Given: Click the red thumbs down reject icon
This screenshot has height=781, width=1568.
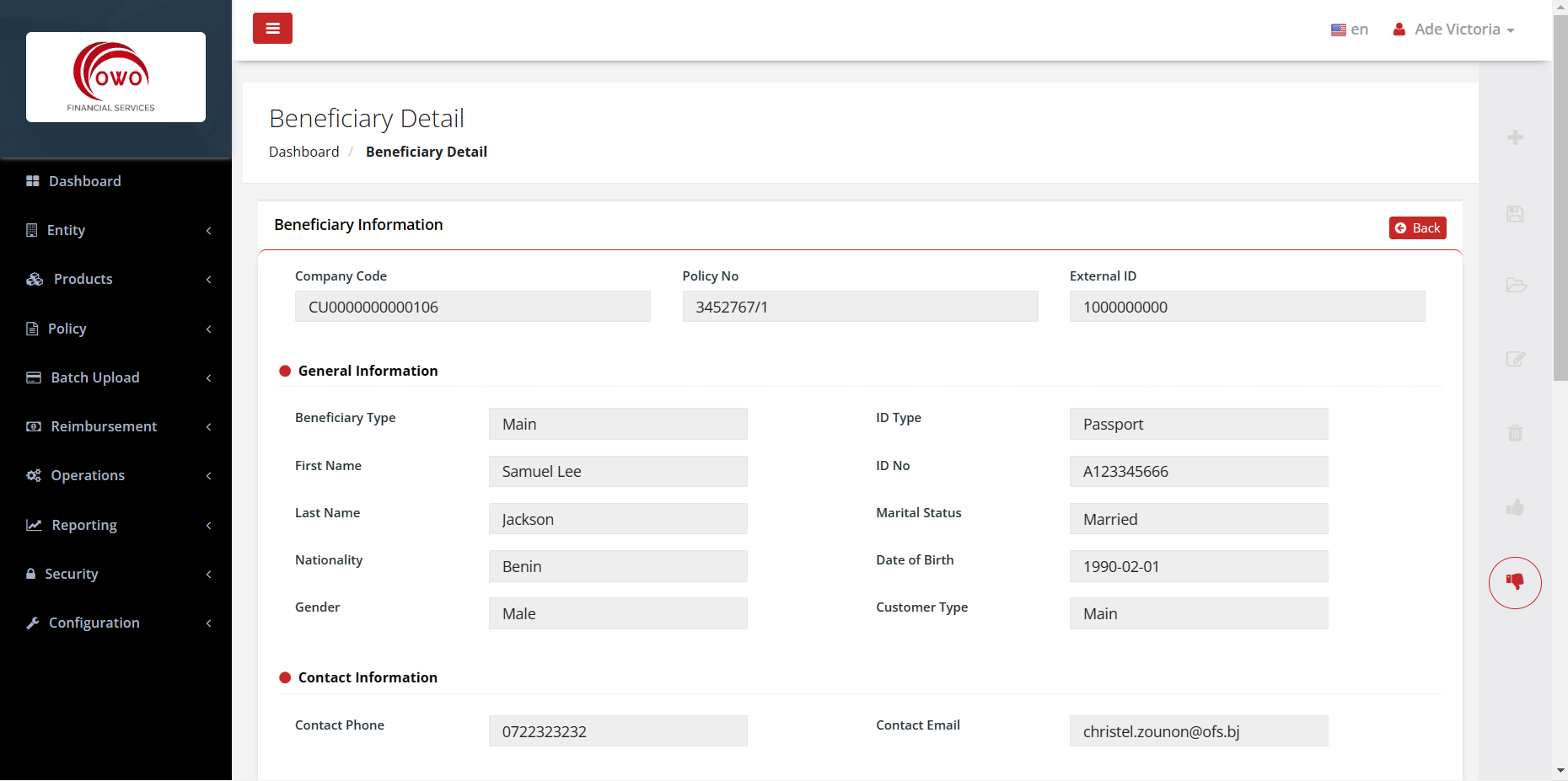Looking at the screenshot, I should tap(1515, 582).
